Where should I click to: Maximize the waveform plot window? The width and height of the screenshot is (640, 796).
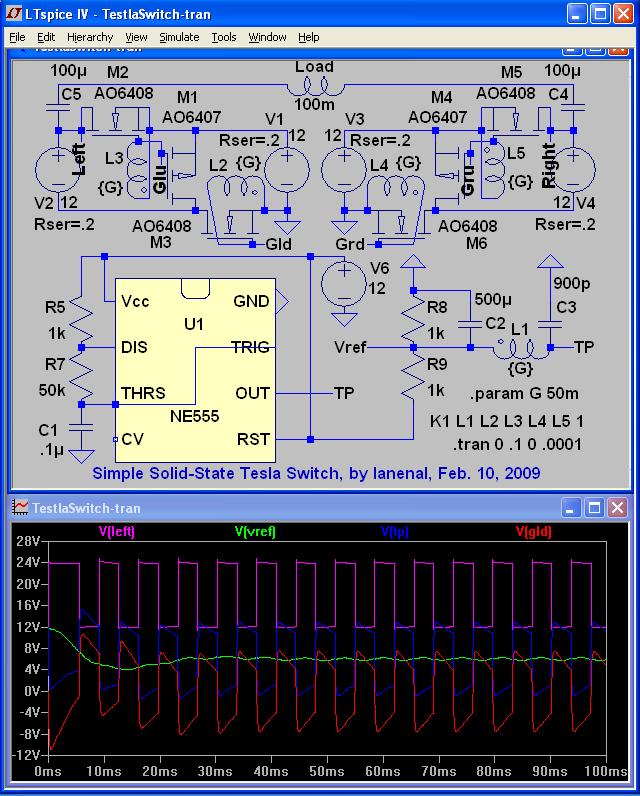tap(594, 507)
